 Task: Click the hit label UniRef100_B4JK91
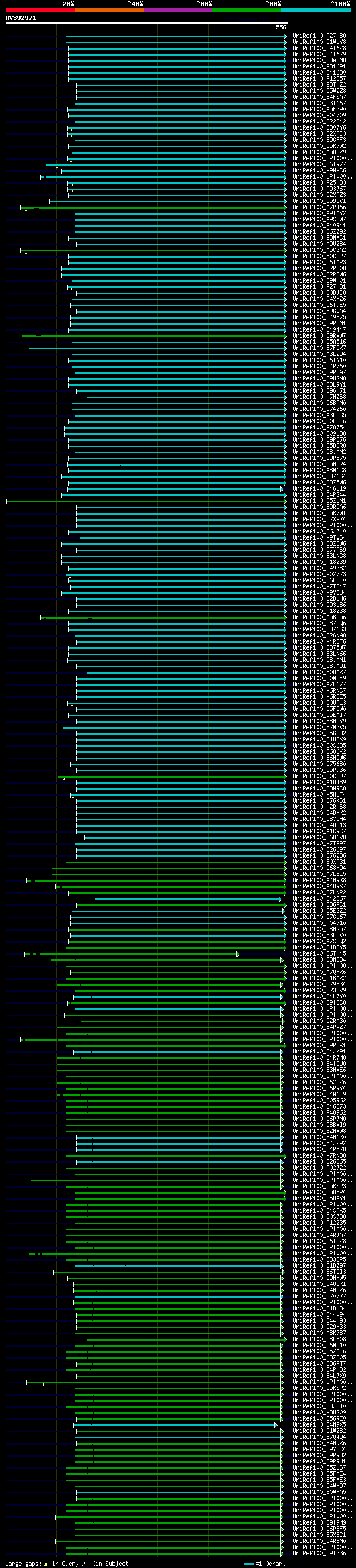point(319,1052)
